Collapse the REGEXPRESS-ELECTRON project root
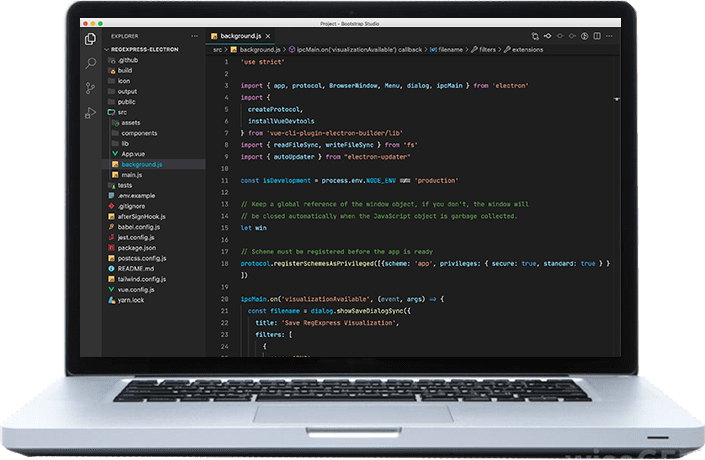 point(138,48)
